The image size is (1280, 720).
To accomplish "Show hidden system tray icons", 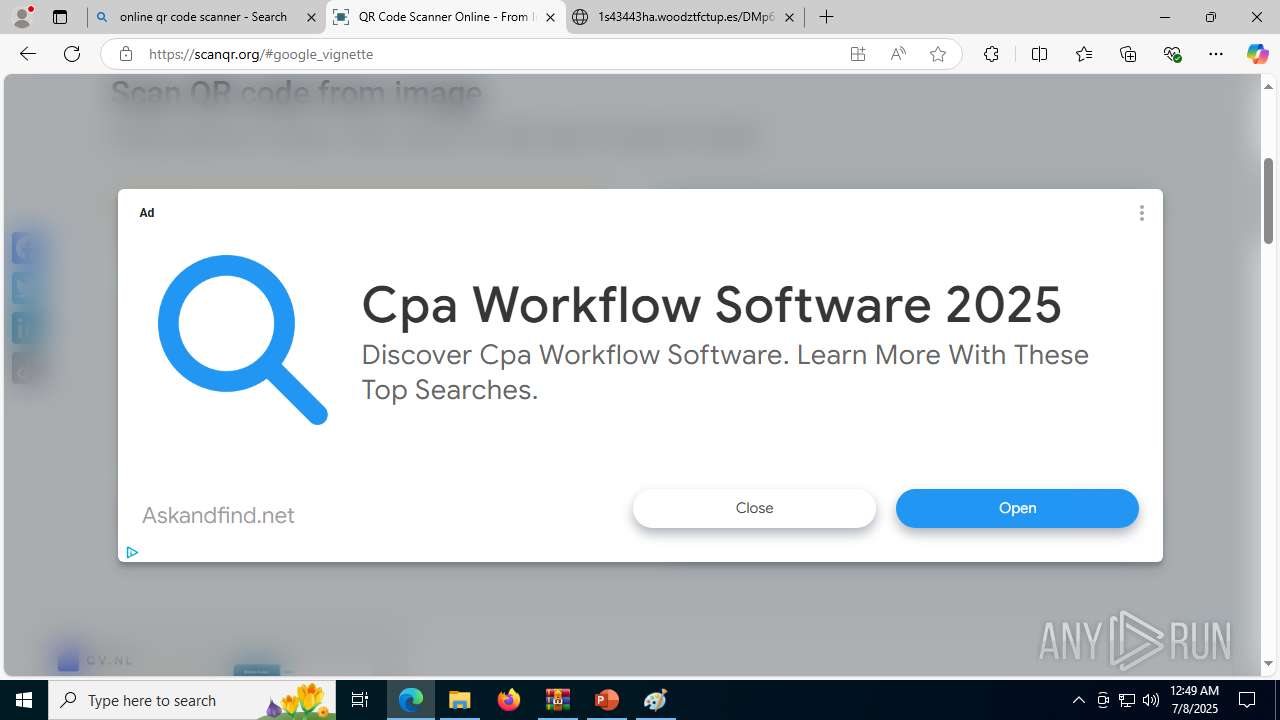I will [1078, 700].
